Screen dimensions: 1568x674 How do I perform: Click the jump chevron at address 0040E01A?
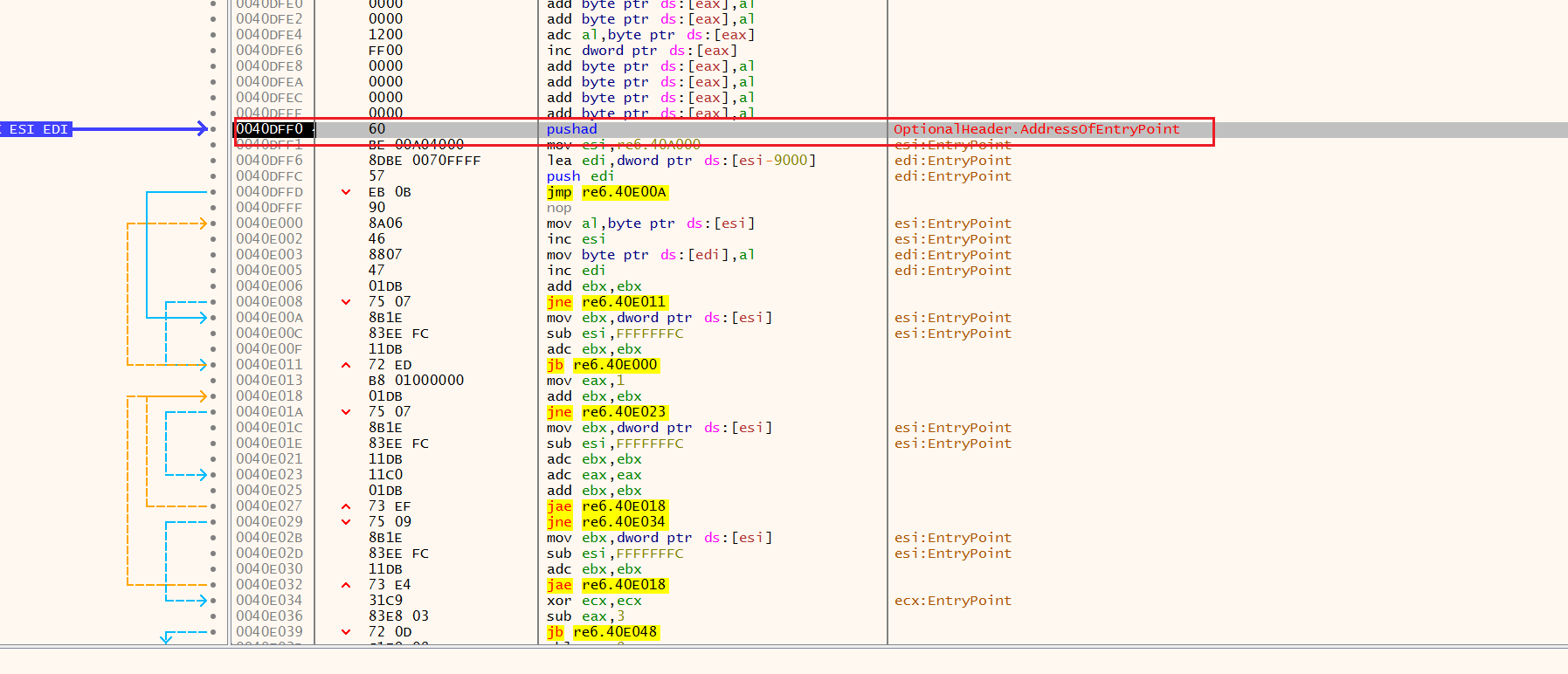point(346,412)
